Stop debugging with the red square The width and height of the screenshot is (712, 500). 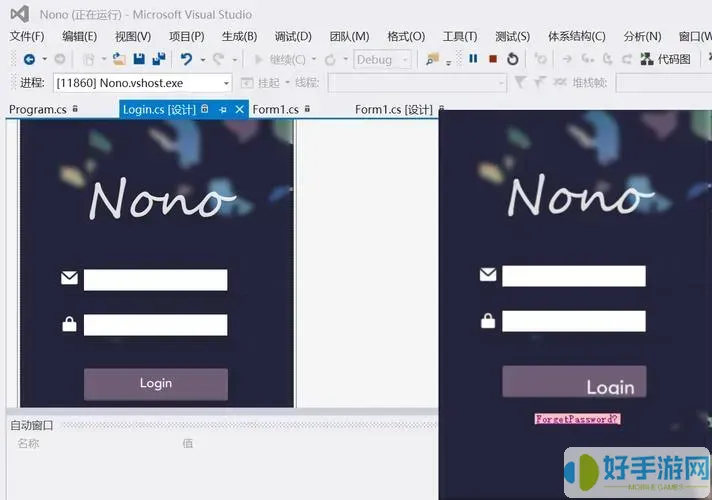493,59
